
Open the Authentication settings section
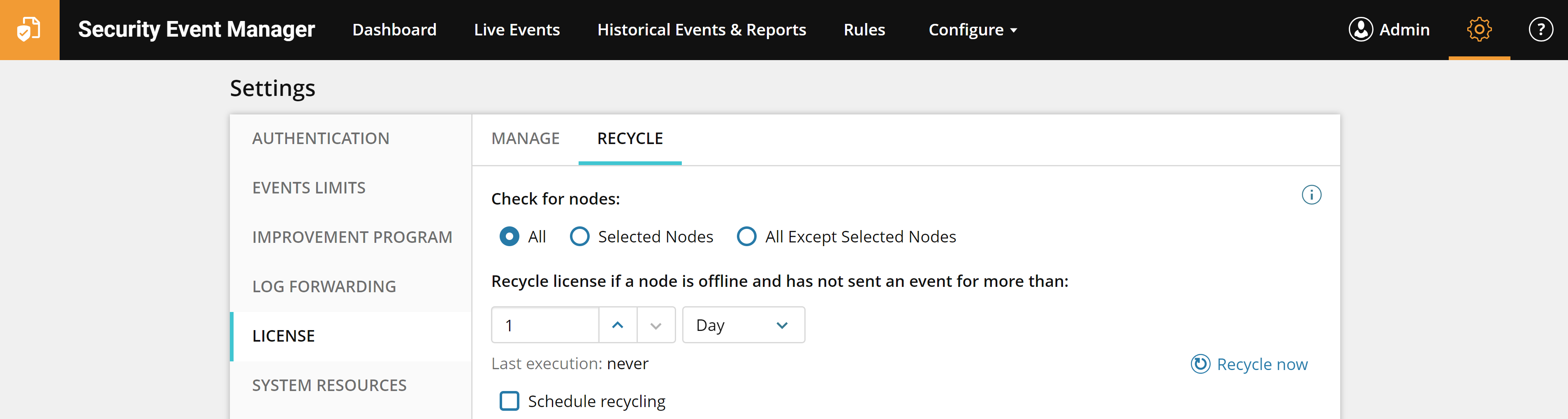pyautogui.click(x=321, y=139)
